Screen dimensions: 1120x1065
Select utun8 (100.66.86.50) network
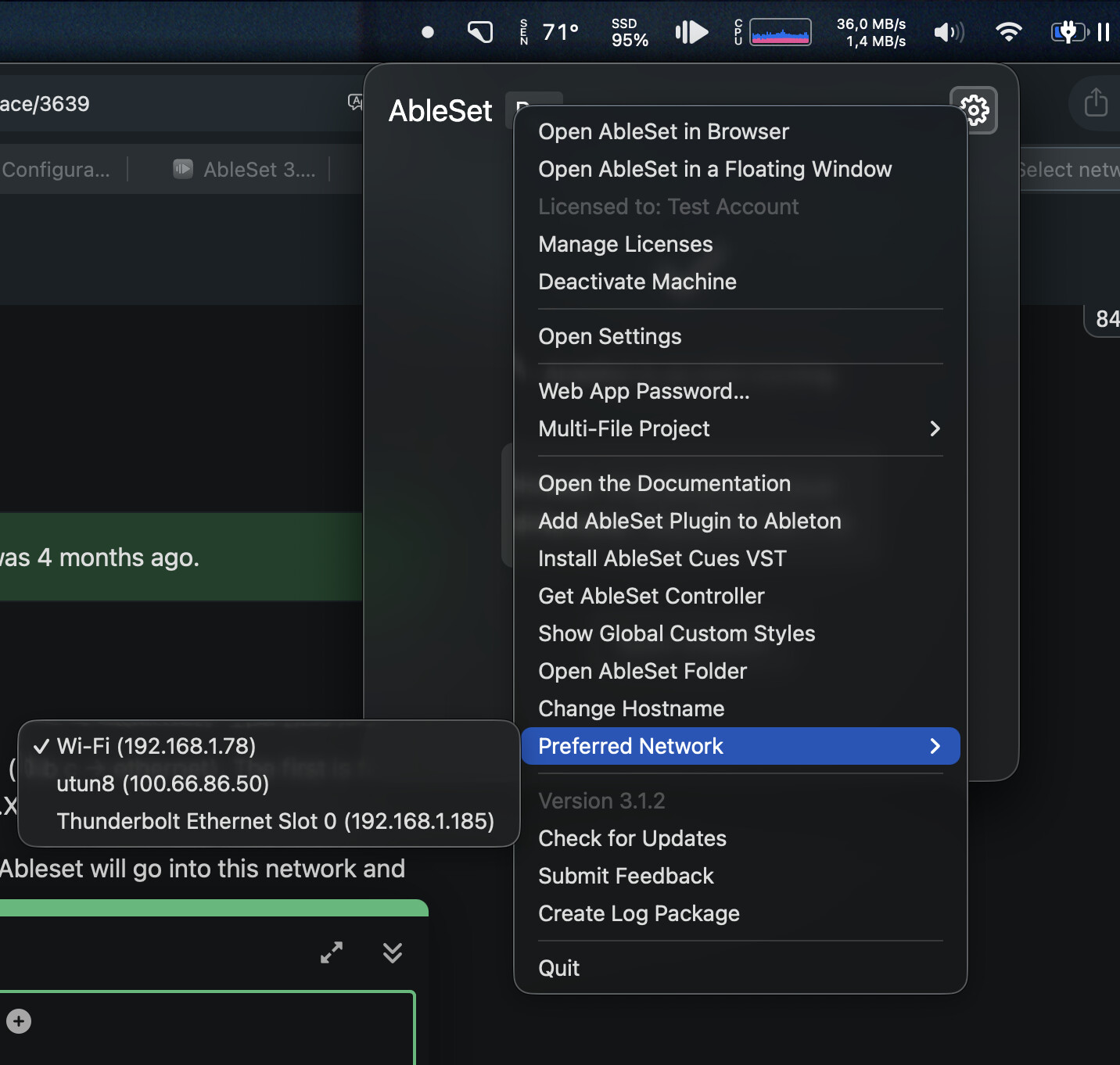(x=269, y=784)
